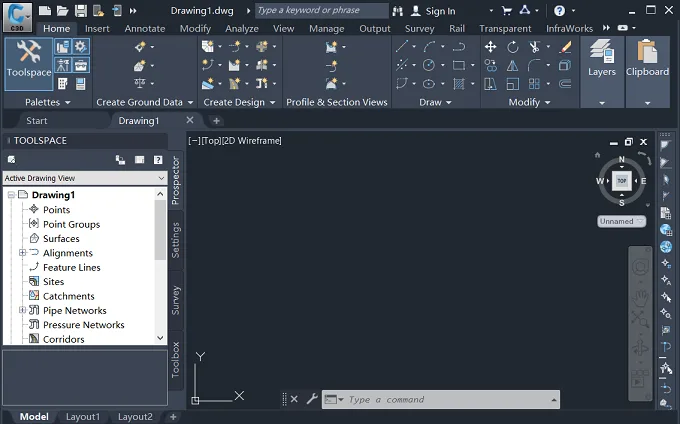Toggle the Survey palette icon

62,65
